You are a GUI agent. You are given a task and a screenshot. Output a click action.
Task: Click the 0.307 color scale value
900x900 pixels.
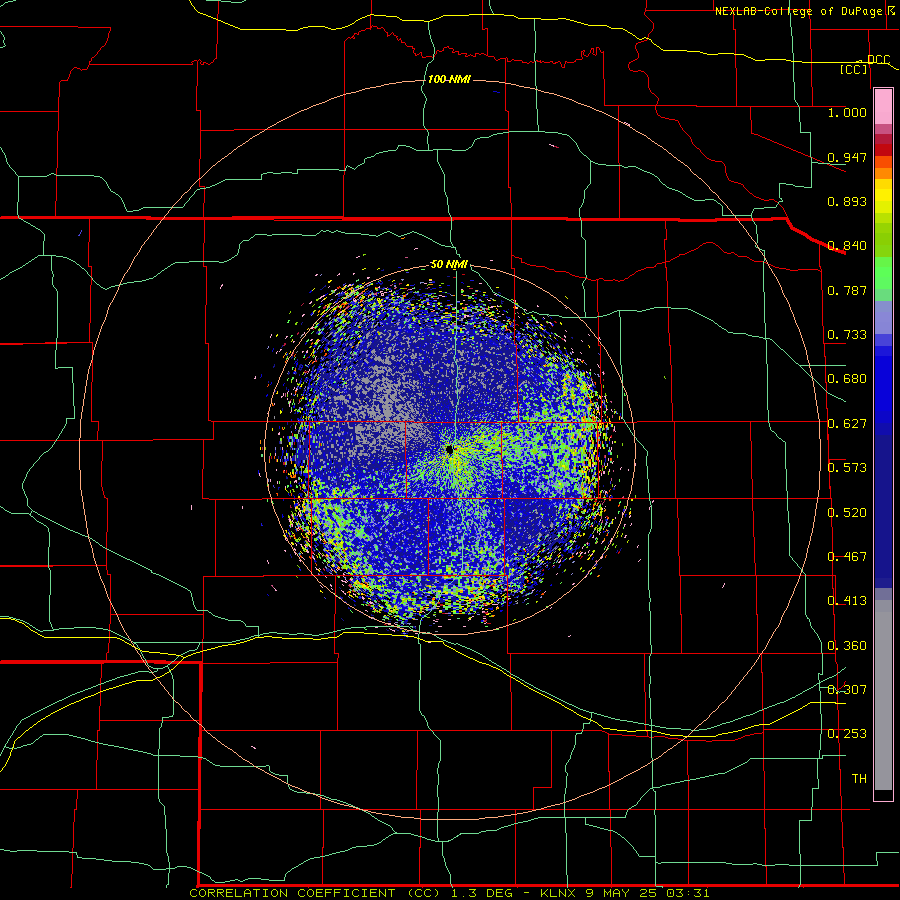point(847,690)
